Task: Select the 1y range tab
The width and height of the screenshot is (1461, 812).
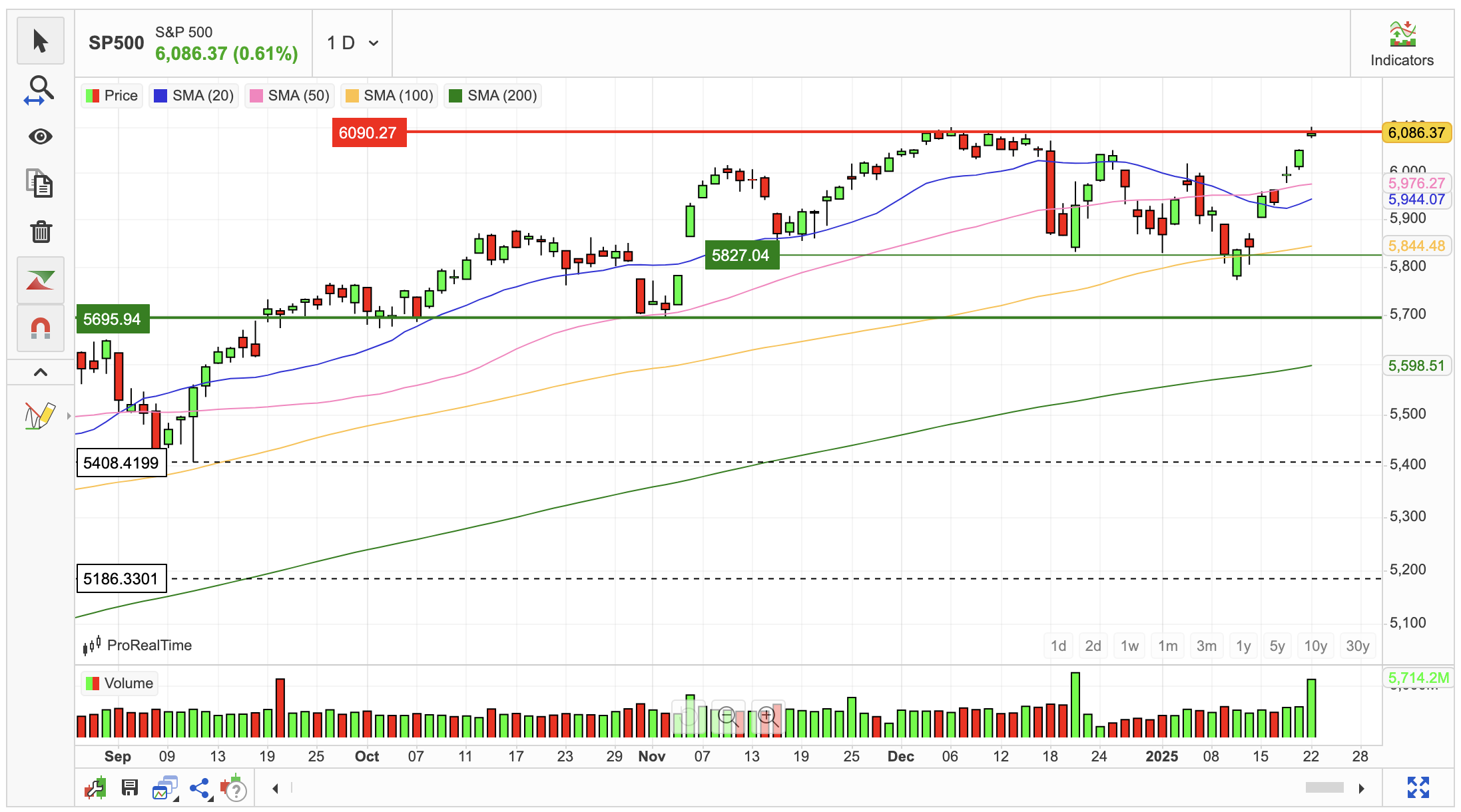Action: [1243, 646]
